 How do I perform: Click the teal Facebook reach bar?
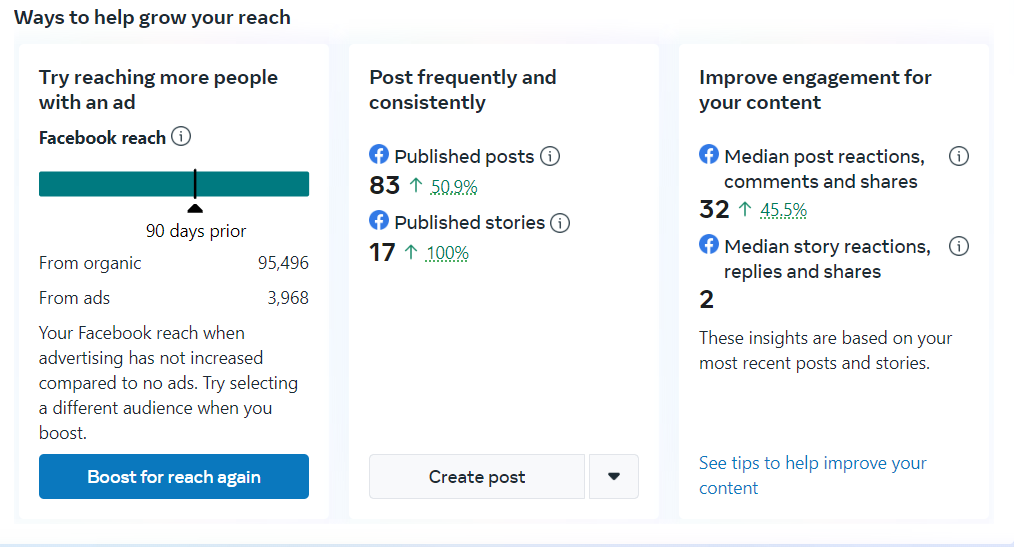(120, 184)
